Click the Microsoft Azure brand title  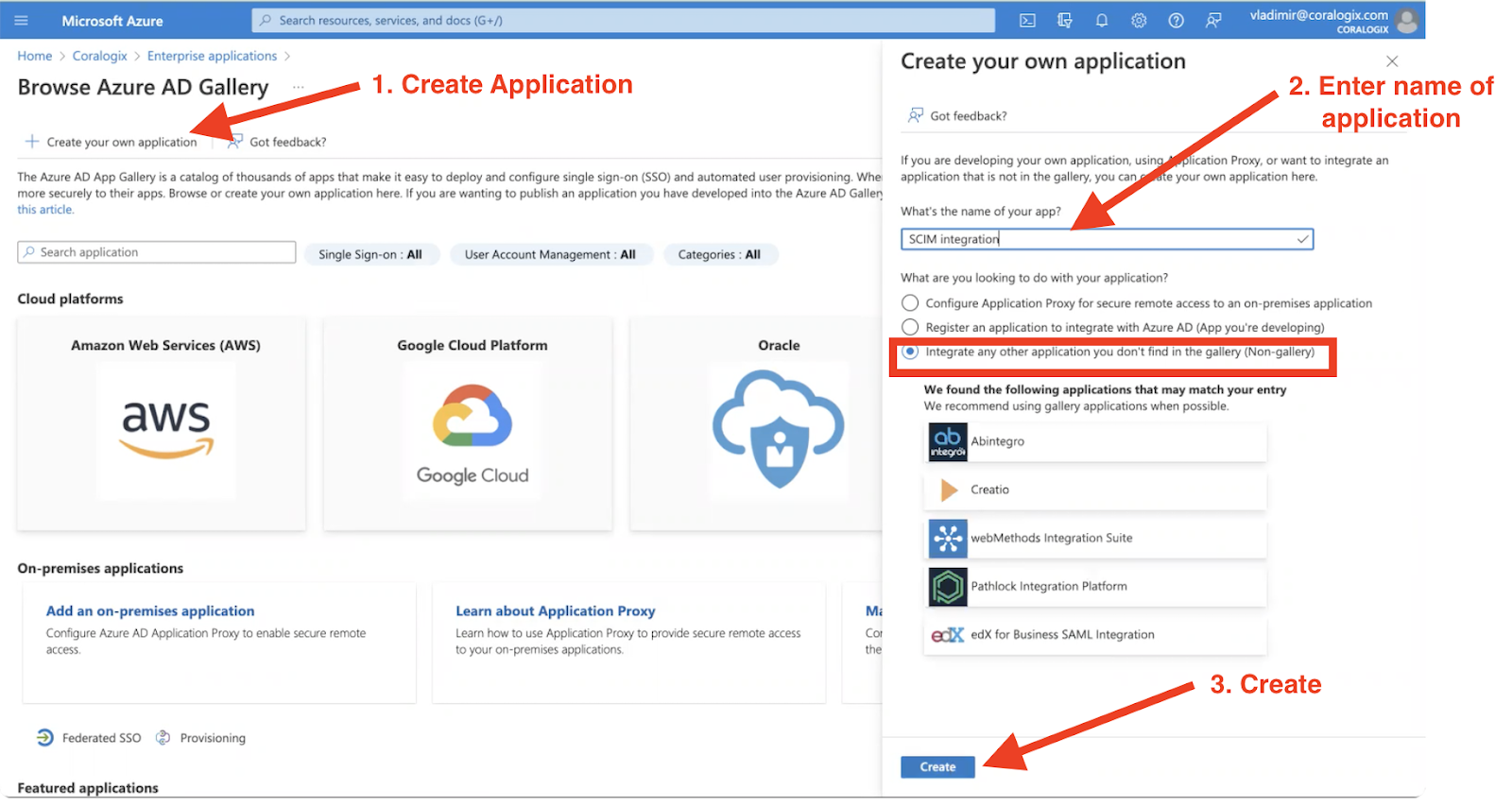point(112,21)
